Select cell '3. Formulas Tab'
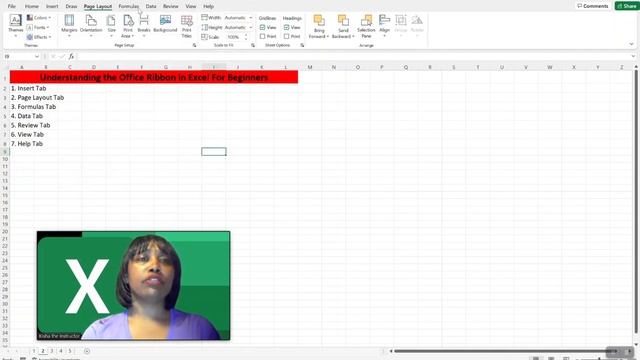Screen dimensions: 640x360 click(33, 107)
